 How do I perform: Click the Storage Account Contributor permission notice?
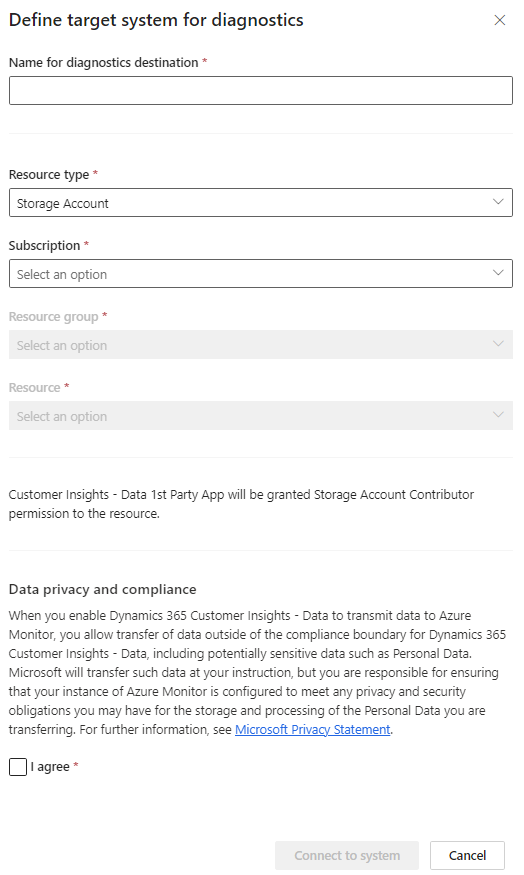241,504
